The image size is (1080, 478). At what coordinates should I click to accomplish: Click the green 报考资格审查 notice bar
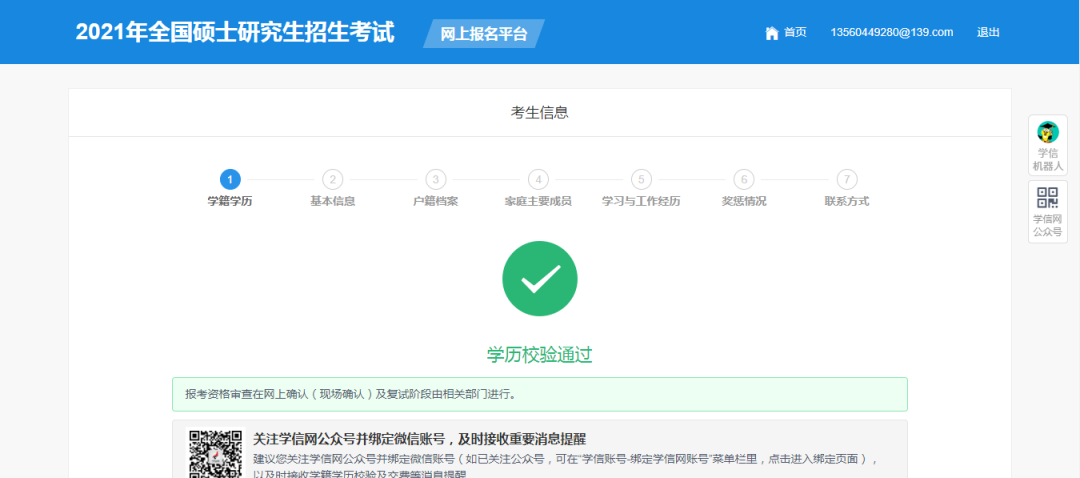click(539, 394)
